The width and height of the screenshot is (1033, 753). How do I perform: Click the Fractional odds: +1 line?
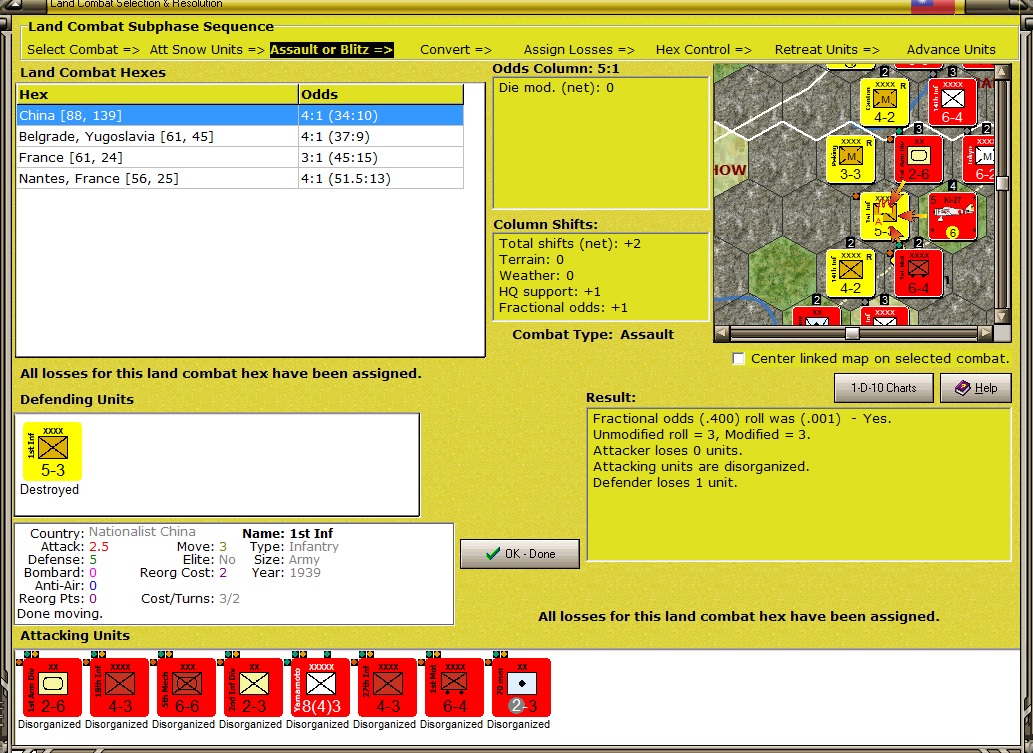click(x=563, y=308)
